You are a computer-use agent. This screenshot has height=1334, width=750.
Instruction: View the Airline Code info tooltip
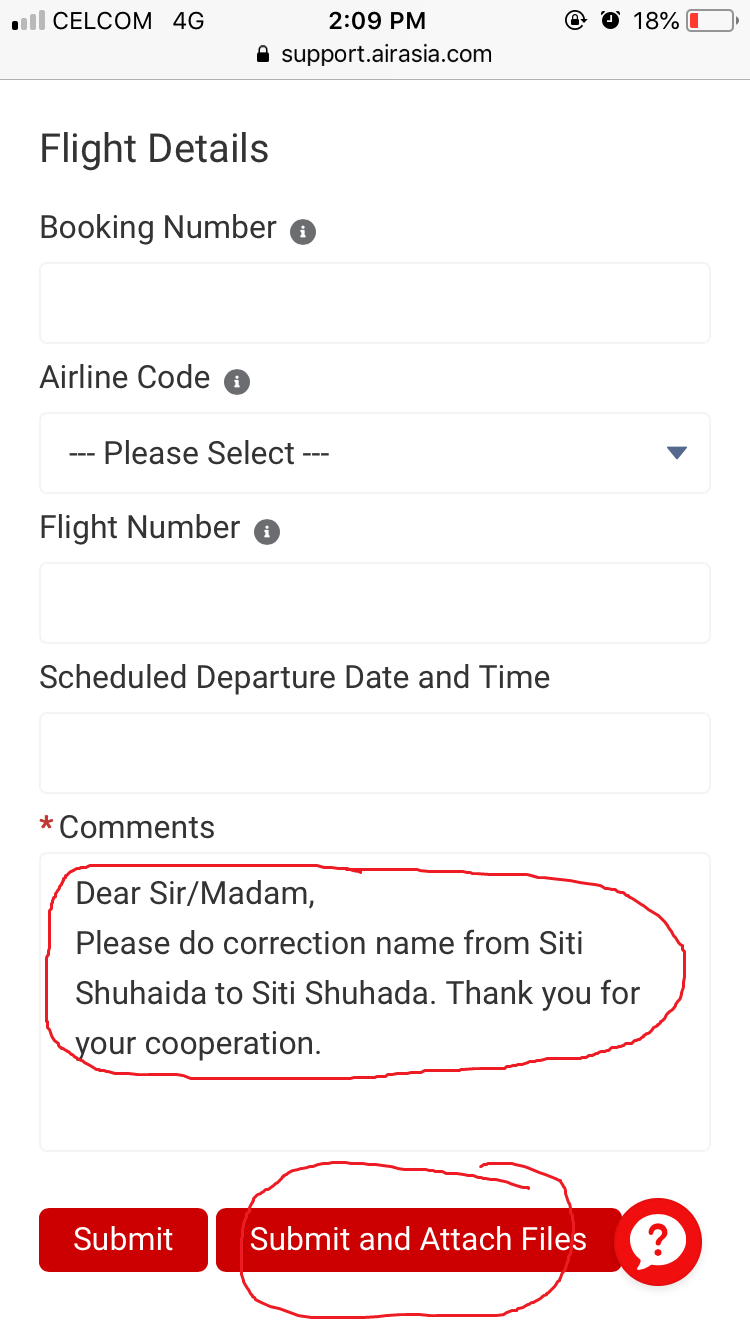(237, 381)
